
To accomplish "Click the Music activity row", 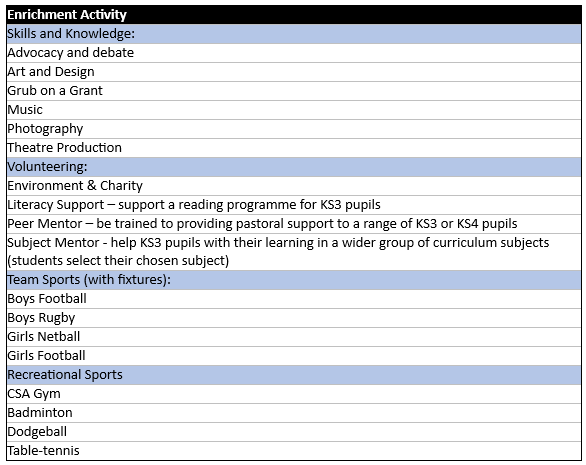I will coord(294,110).
